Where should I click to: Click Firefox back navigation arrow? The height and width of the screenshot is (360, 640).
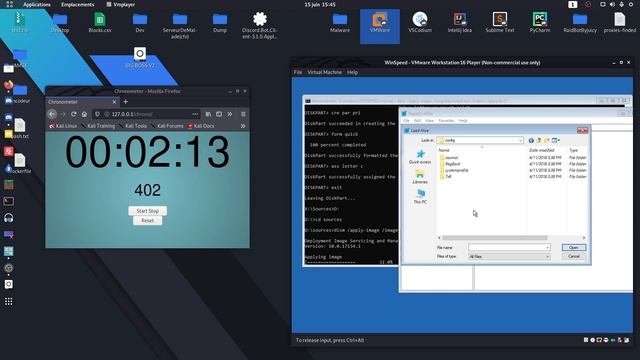[52, 114]
